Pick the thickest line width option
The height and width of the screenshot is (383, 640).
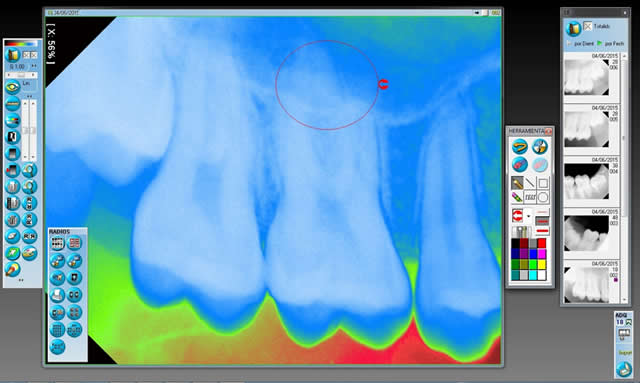tap(542, 232)
